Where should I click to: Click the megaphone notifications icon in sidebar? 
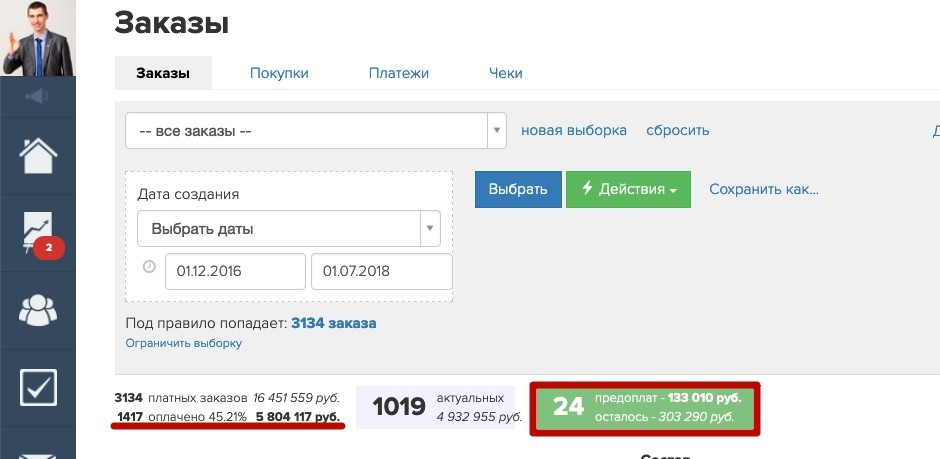[x=38, y=96]
